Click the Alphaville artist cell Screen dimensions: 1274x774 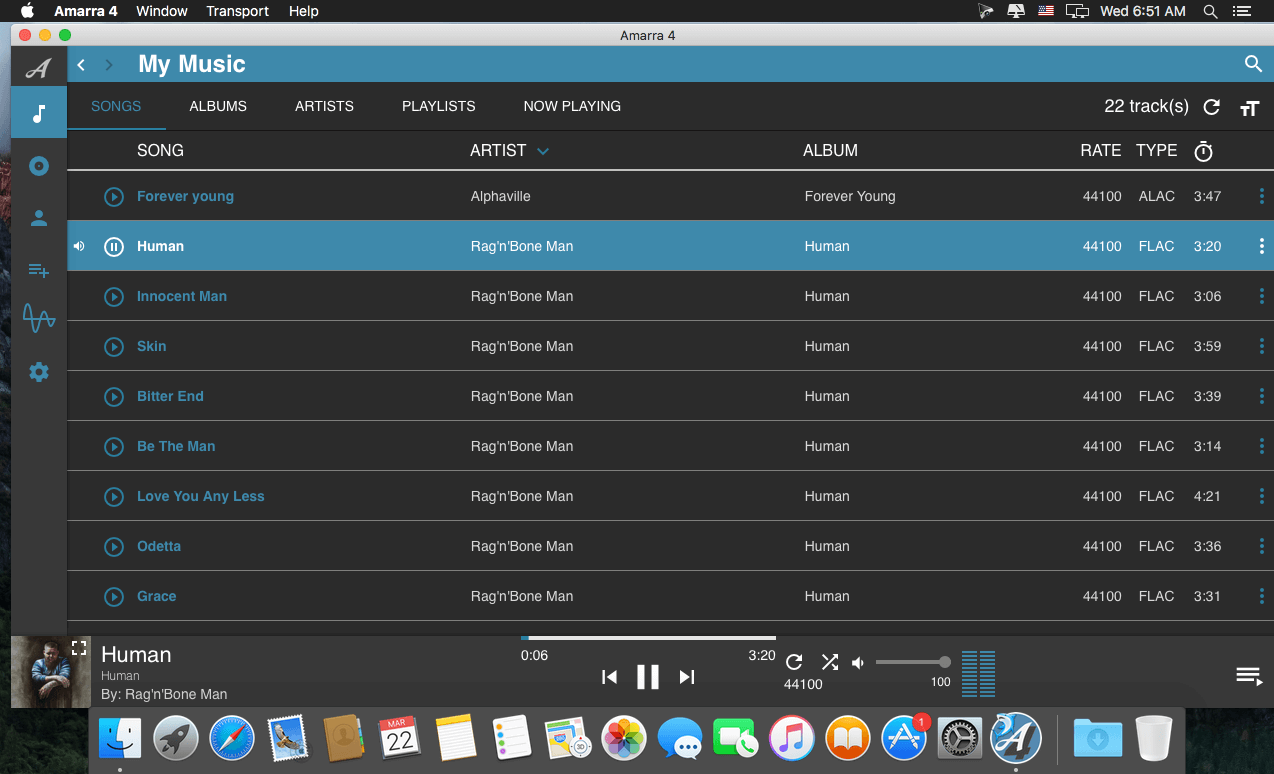500,196
